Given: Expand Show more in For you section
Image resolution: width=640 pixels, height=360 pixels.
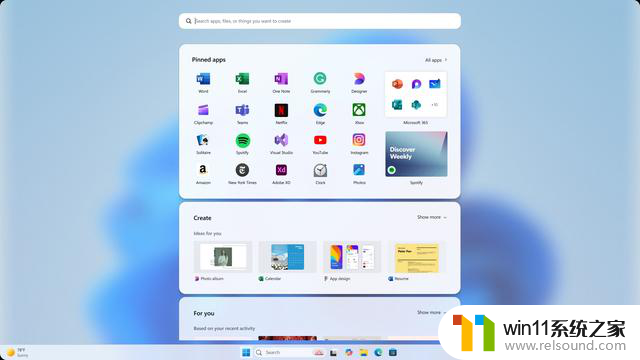Looking at the screenshot, I should (x=431, y=312).
